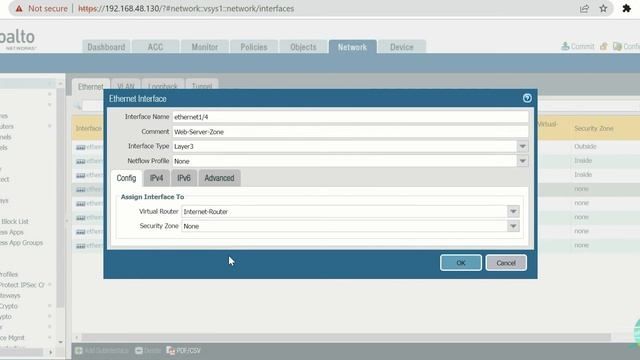Select Tunnel sub-tab behind dialog
The height and width of the screenshot is (360, 640).
pos(202,84)
